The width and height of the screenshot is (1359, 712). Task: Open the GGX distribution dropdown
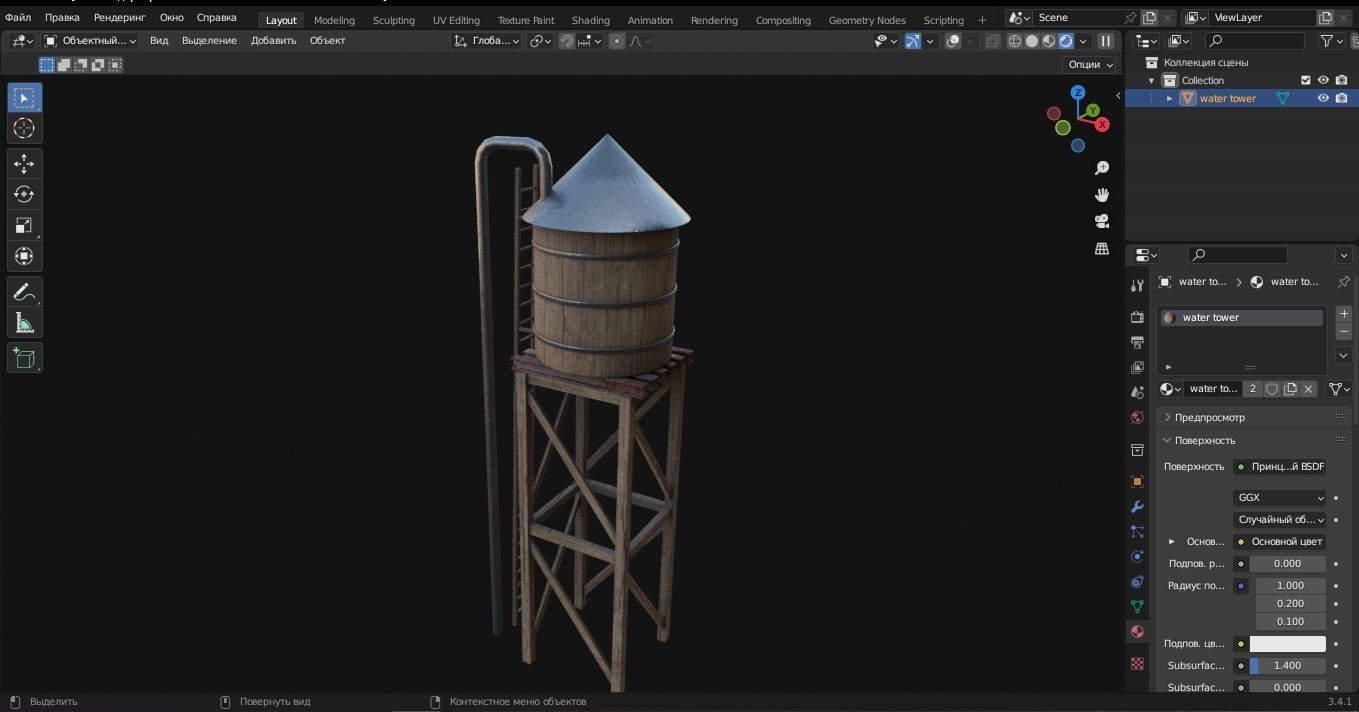(x=1280, y=497)
